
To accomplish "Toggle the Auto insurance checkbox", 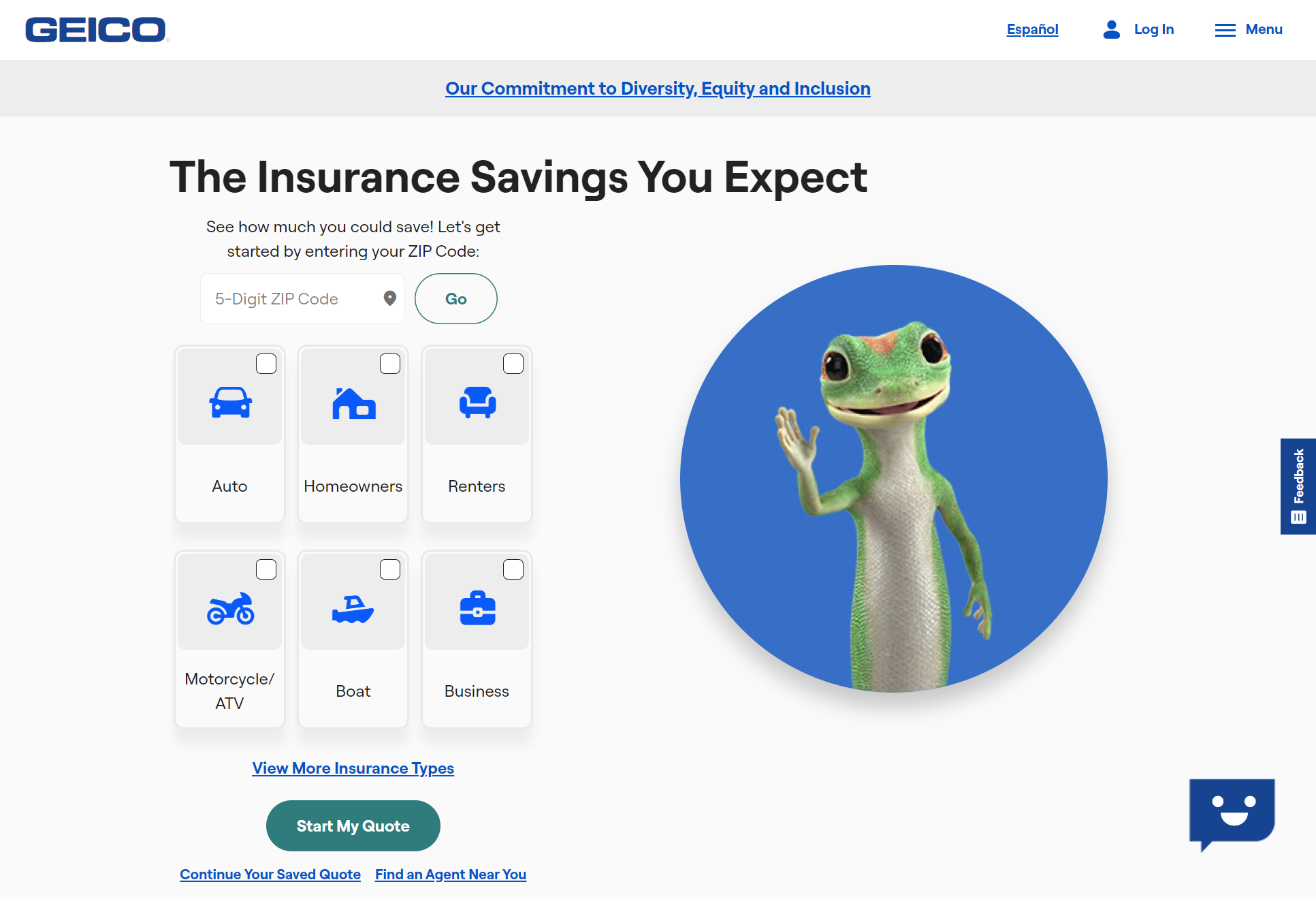I will coord(265,363).
